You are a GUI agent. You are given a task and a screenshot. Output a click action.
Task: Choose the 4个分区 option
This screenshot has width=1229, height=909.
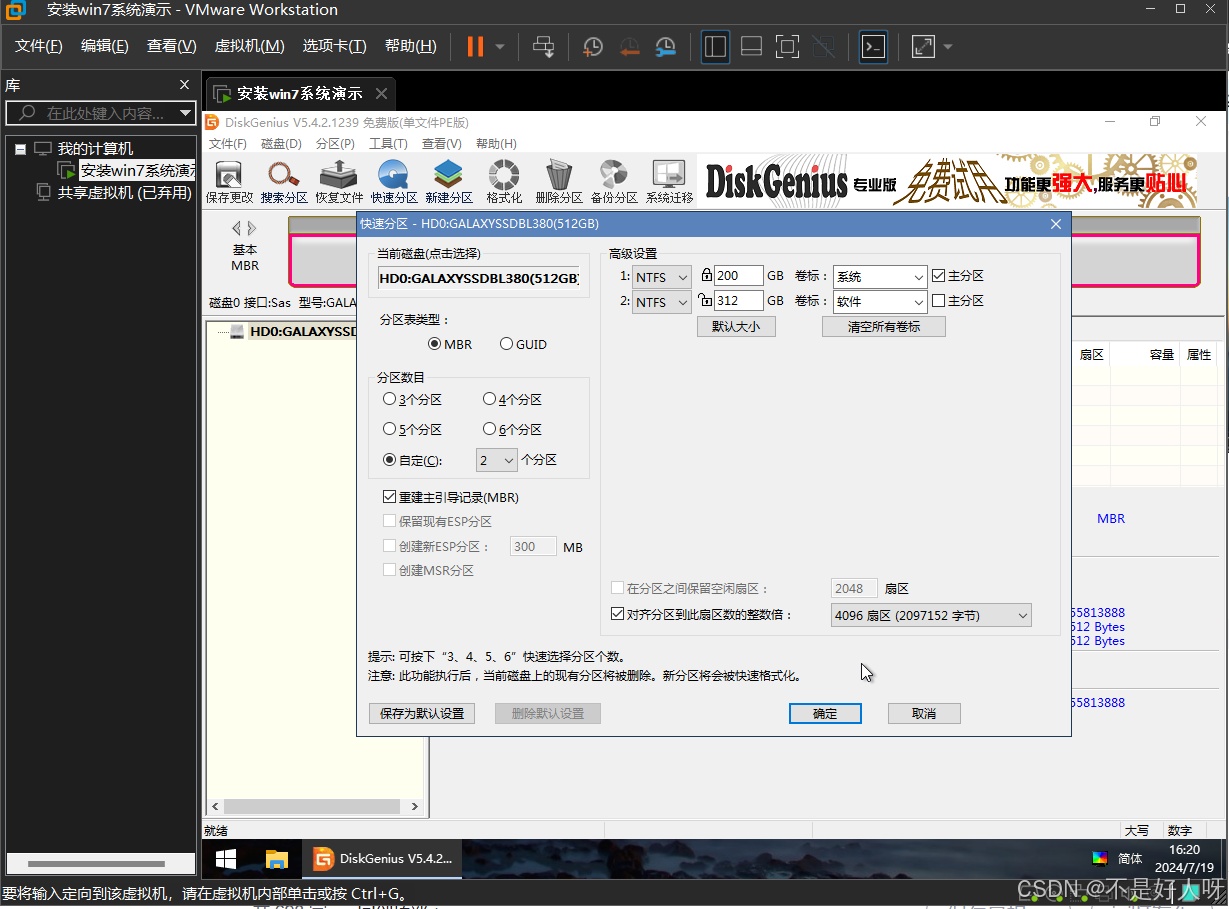(512, 399)
